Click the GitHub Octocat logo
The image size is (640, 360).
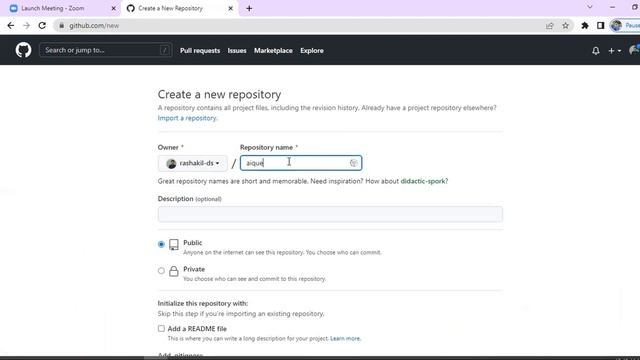click(x=23, y=50)
